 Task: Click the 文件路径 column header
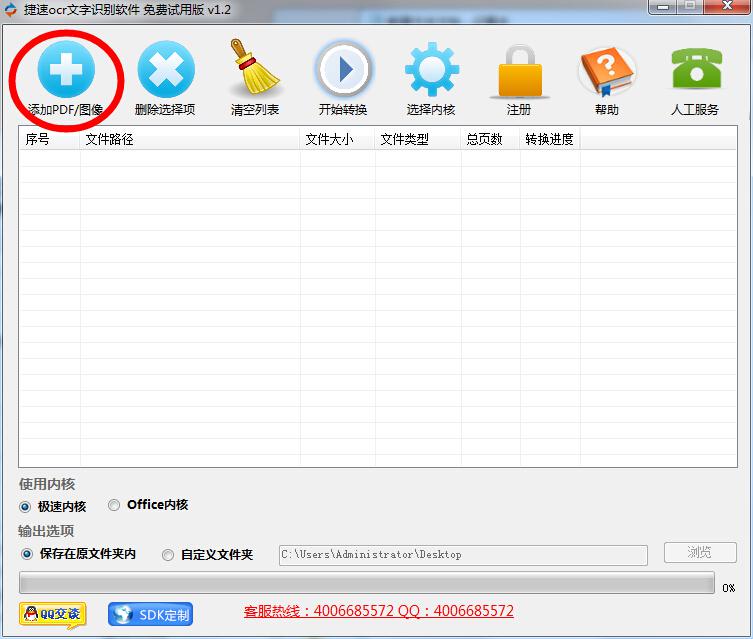click(190, 139)
